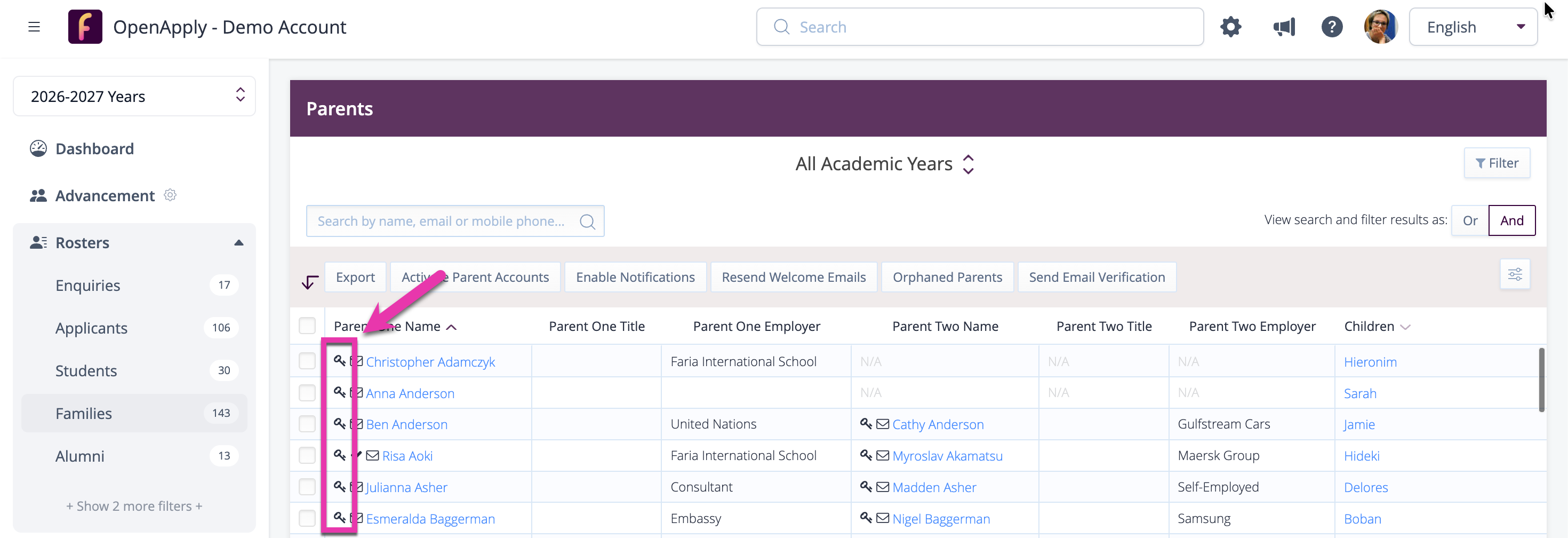
Task: Toggle the select-all checkbox in table header
Action: [x=307, y=326]
